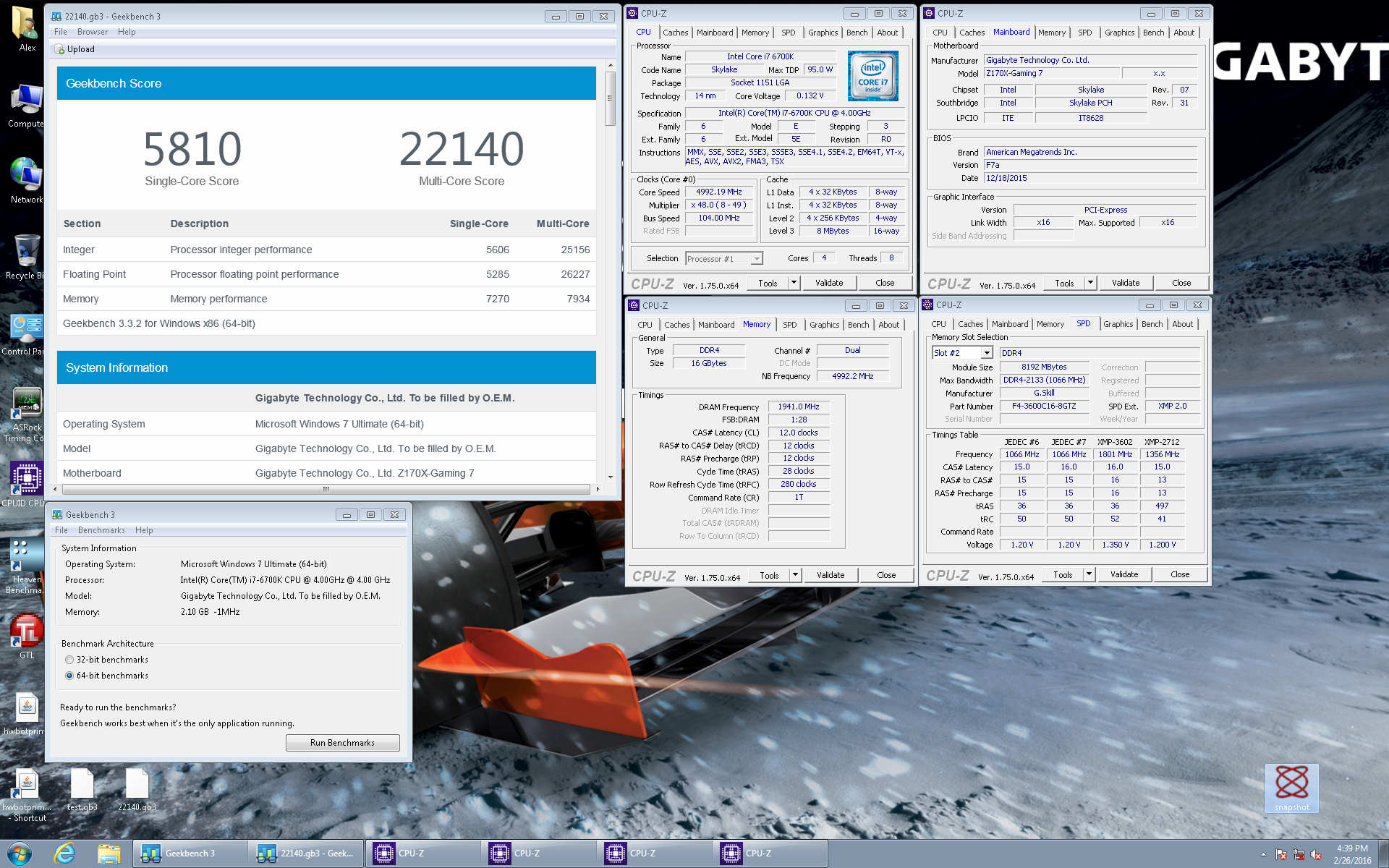Open the Browser menu in the 22140.gb3 window
Viewport: 1389px width, 868px height.
tap(93, 32)
